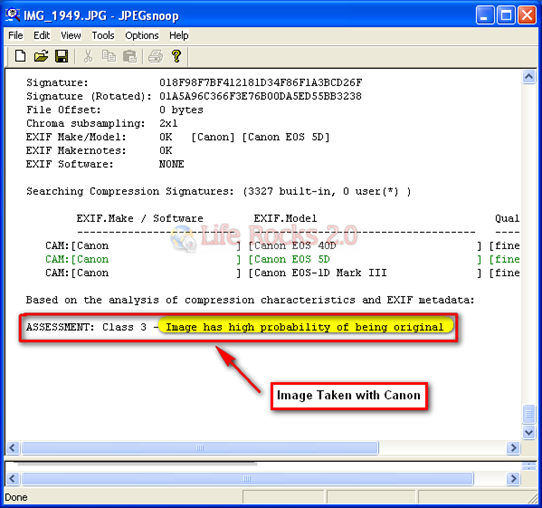Viewport: 542px width, 508px height.
Task: Open the File menu
Action: [x=16, y=35]
